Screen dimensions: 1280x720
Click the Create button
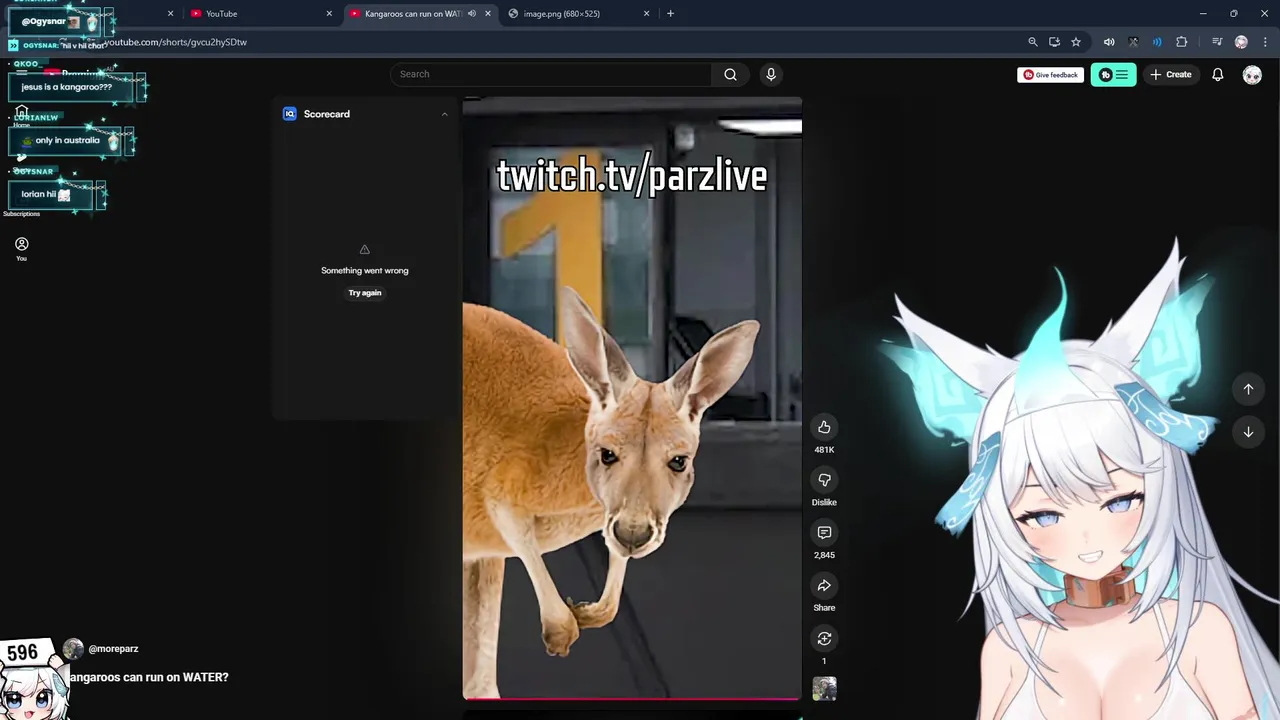point(1171,74)
